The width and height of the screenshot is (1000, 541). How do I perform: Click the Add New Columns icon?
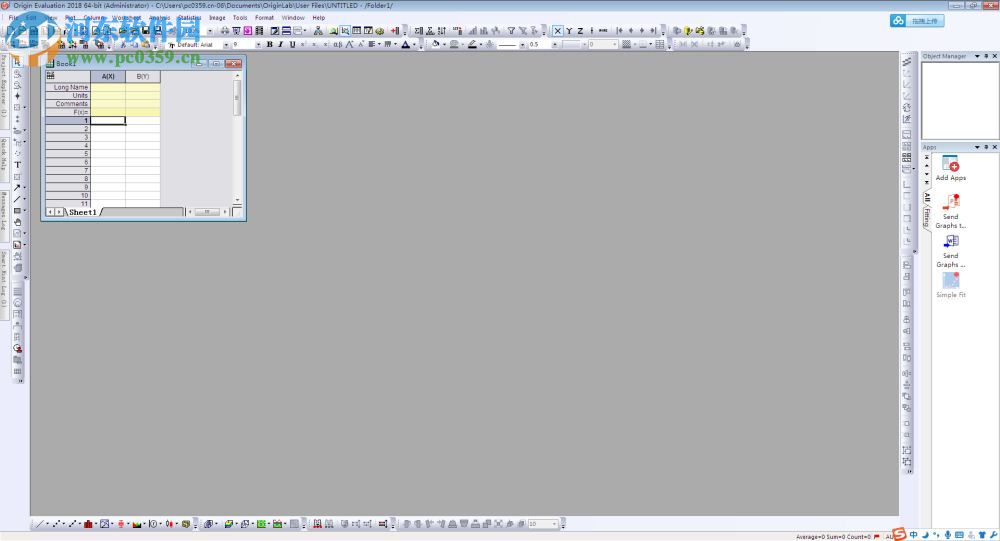coord(395,31)
